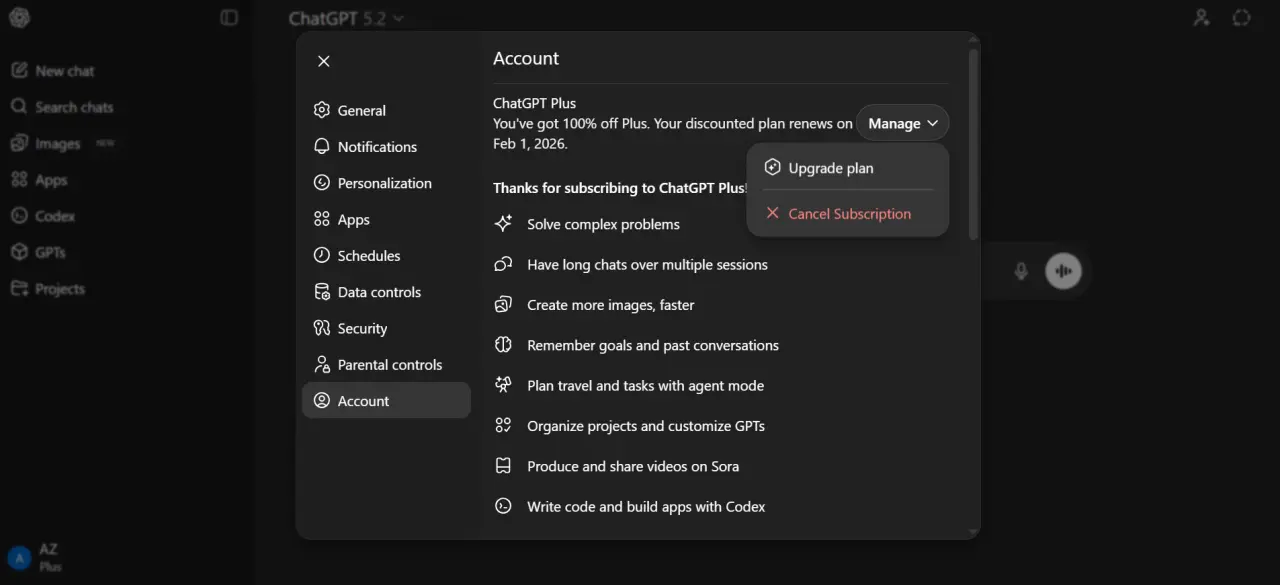The width and height of the screenshot is (1280, 585).
Task: Click the red X beside Cancel Subscription
Action: [772, 213]
